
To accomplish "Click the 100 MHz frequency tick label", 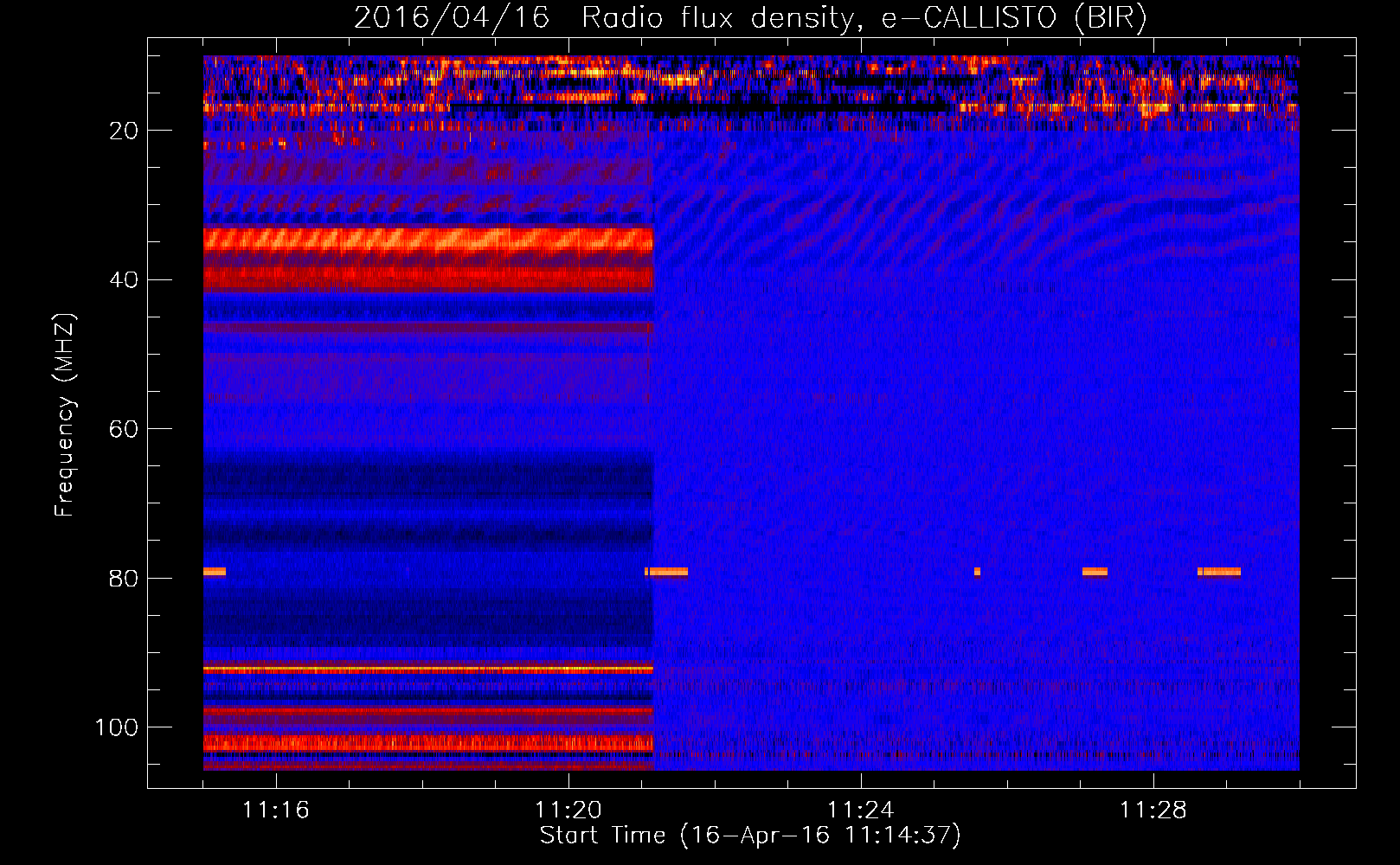I will (117, 727).
